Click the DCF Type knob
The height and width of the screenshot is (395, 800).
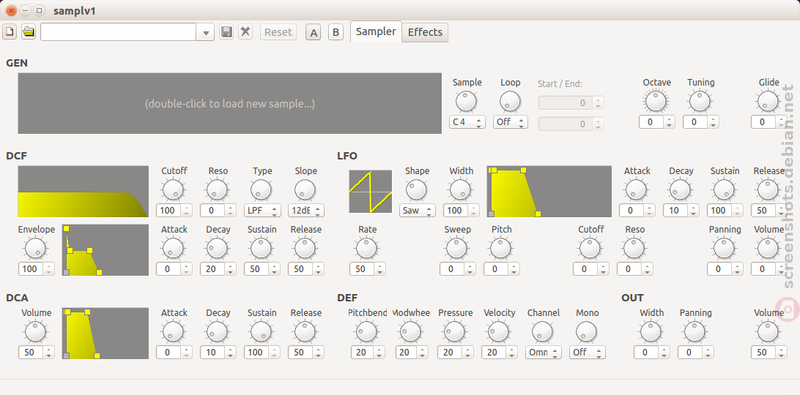point(262,190)
